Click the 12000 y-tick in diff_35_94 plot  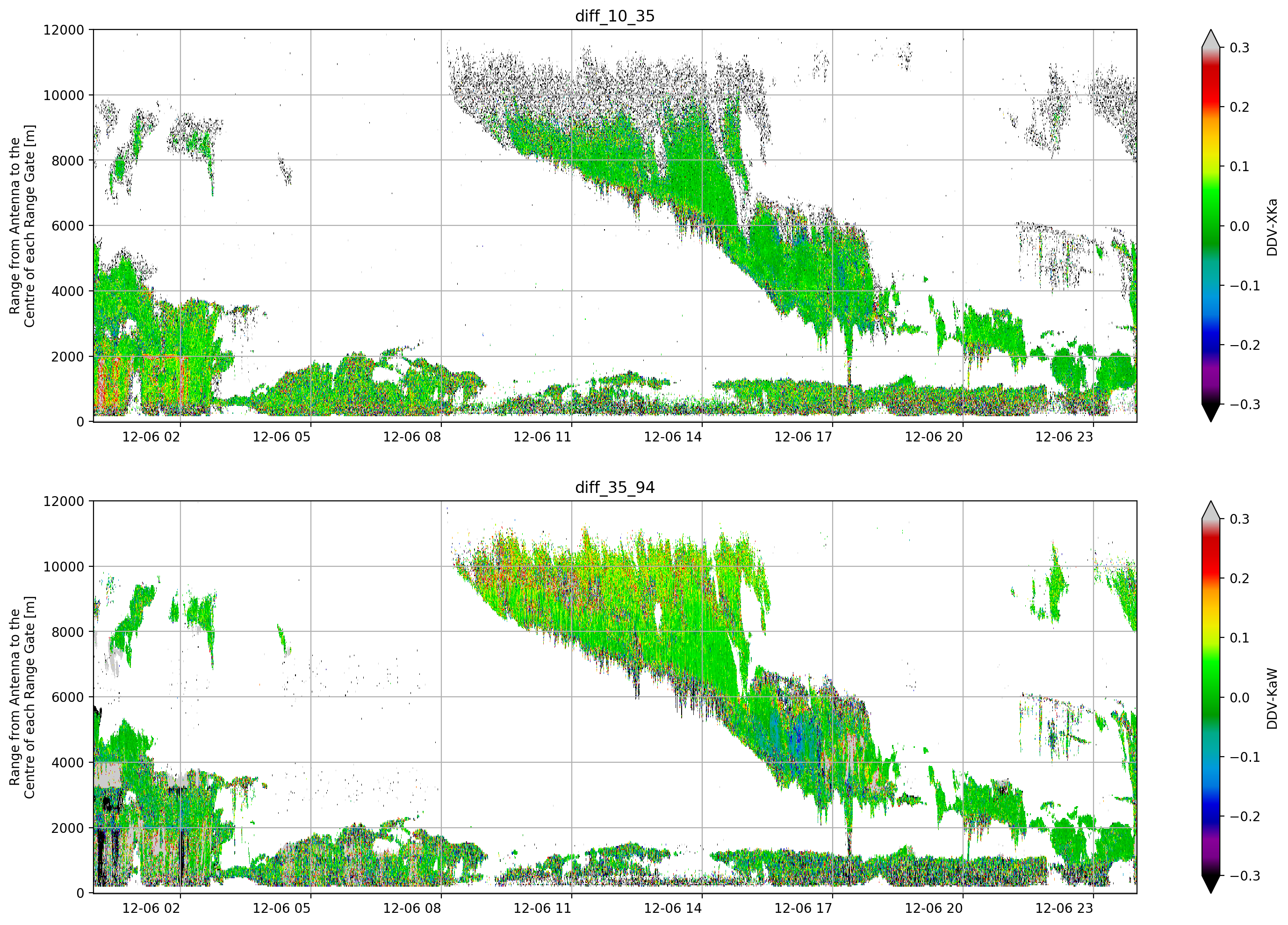pyautogui.click(x=64, y=501)
